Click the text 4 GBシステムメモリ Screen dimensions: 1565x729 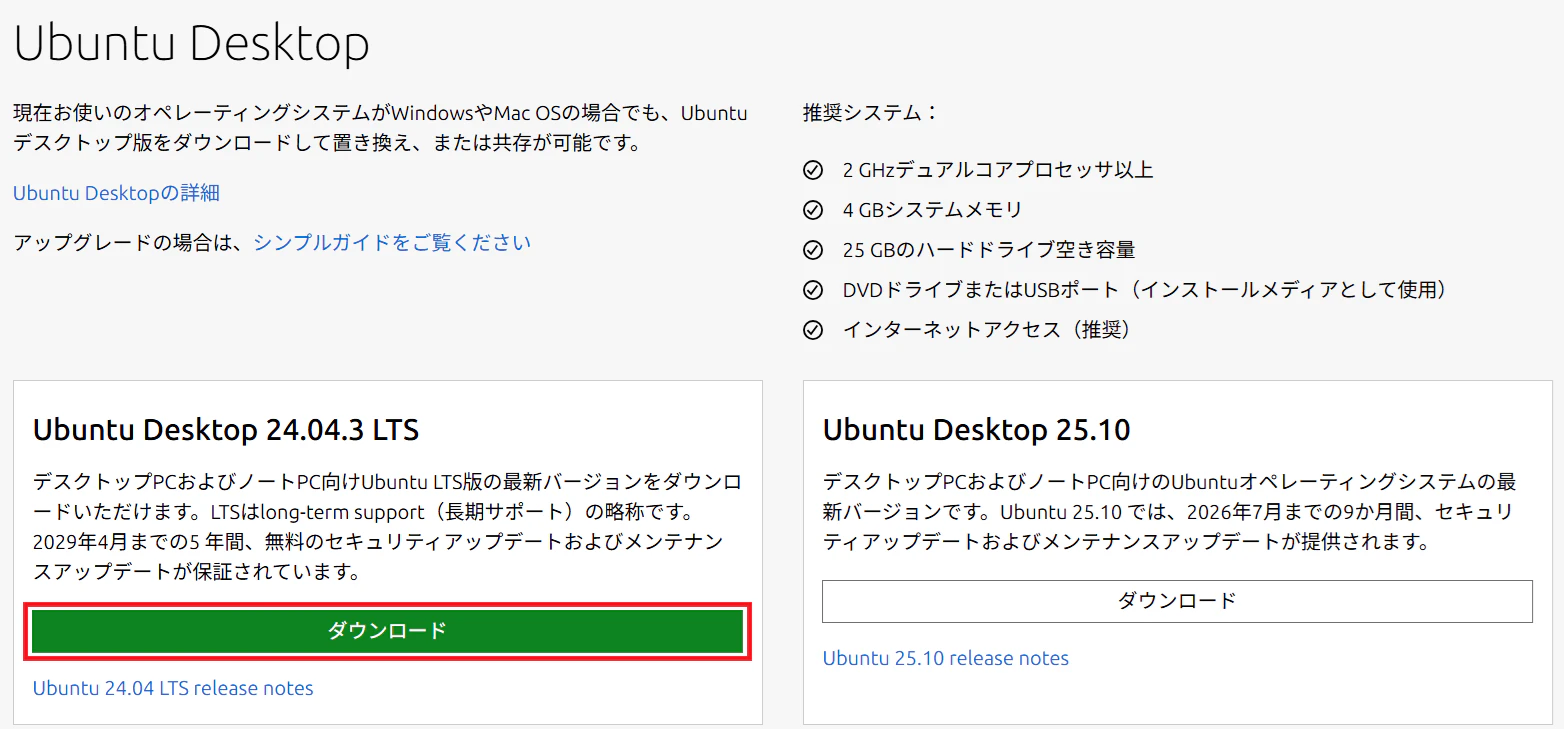point(933,210)
